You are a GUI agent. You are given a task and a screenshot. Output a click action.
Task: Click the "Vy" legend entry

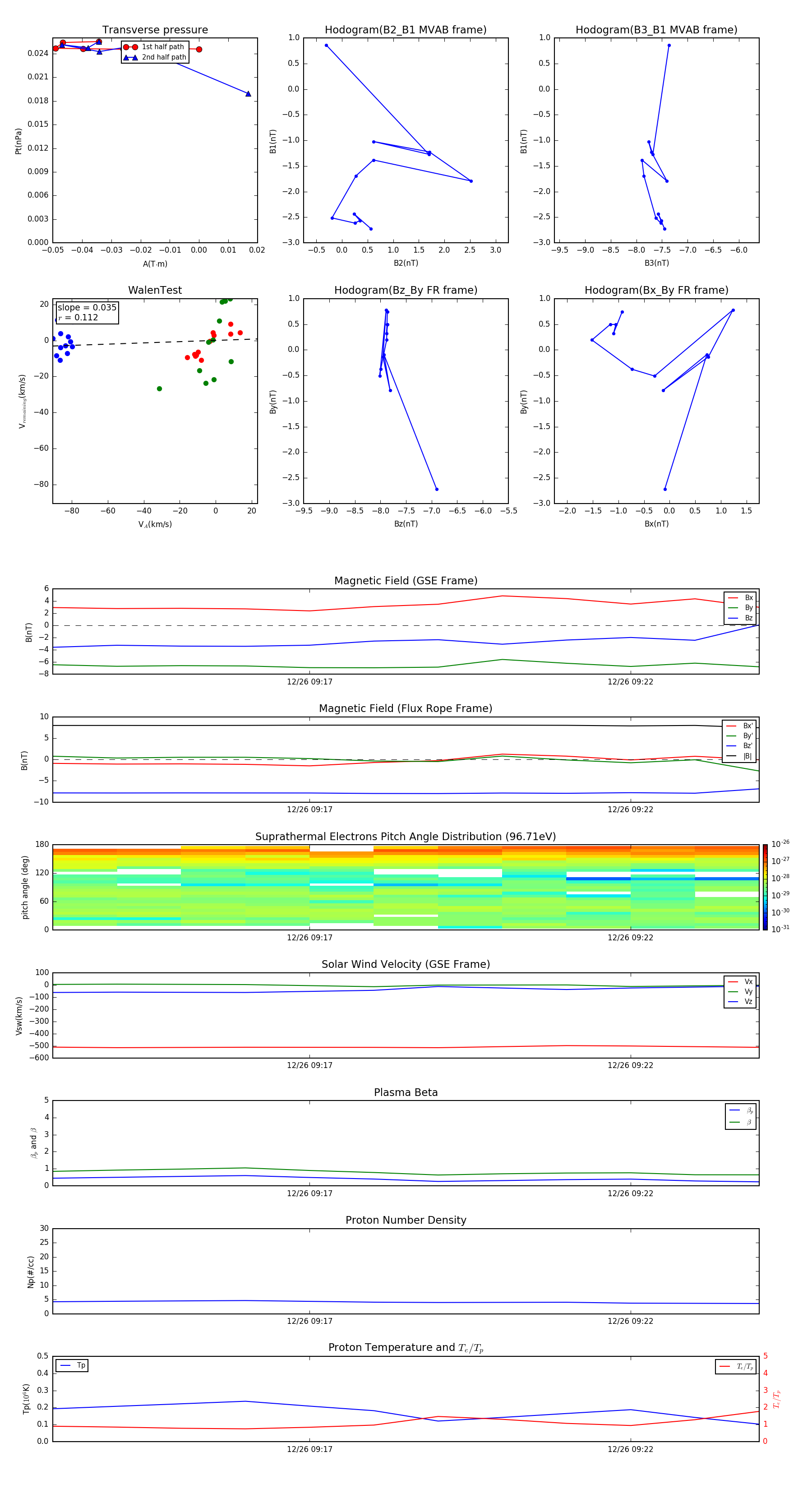pos(740,992)
